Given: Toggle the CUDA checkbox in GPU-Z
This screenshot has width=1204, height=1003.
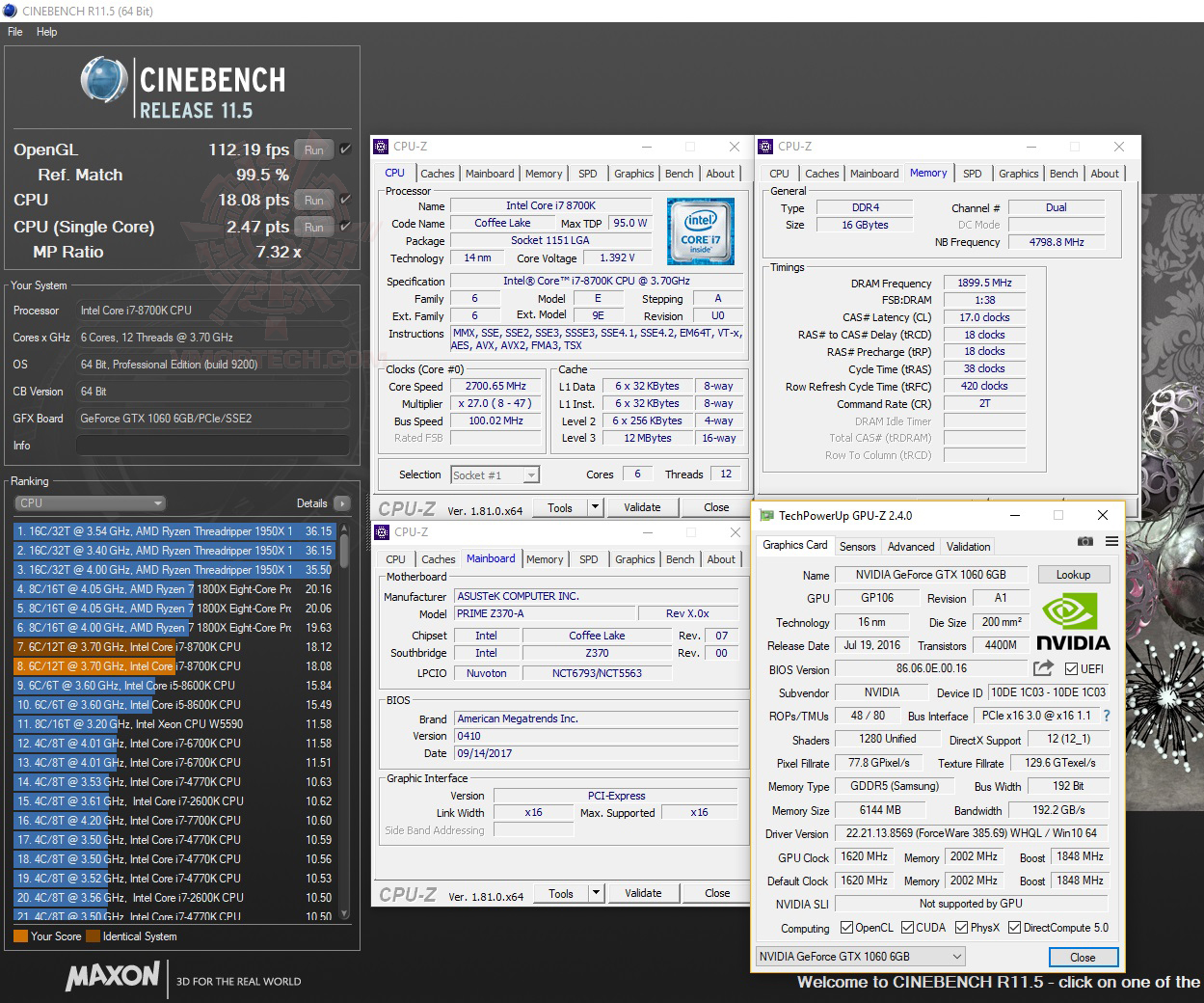Looking at the screenshot, I should [906, 927].
